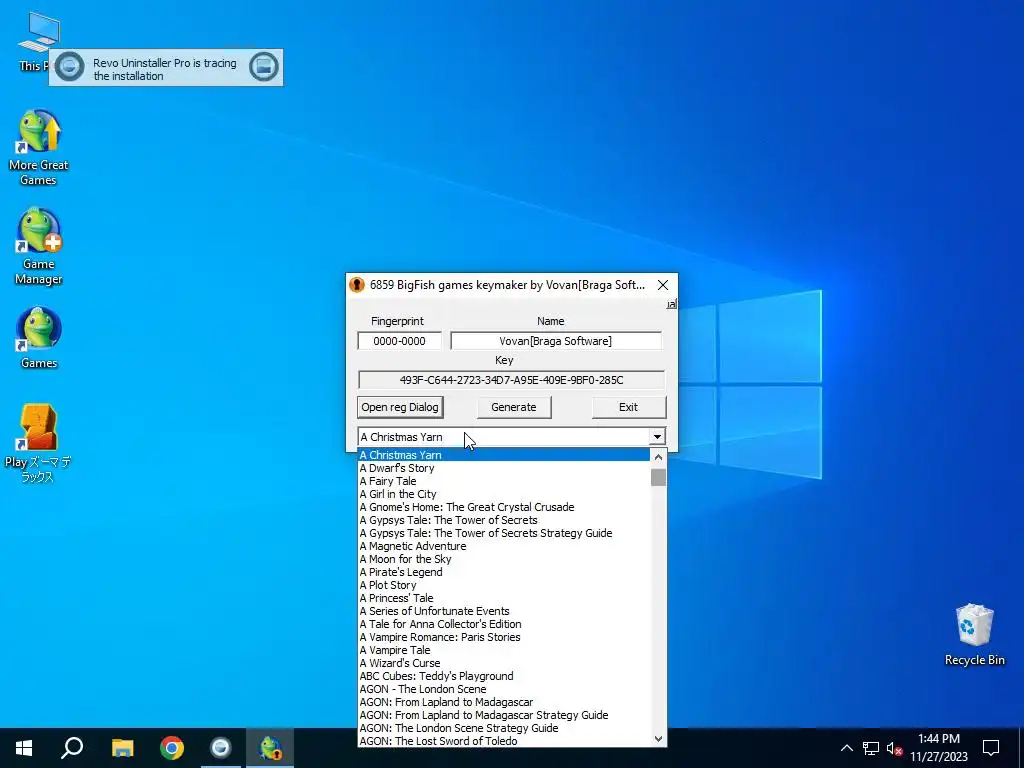Select 'A Girl in the City'

[504, 494]
